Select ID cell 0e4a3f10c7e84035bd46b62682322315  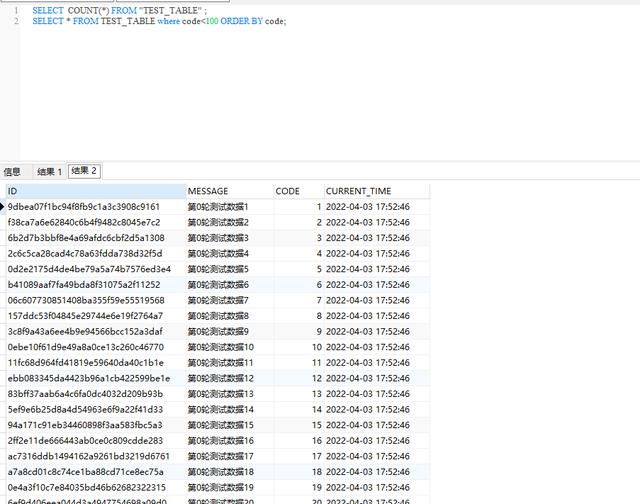point(96,487)
